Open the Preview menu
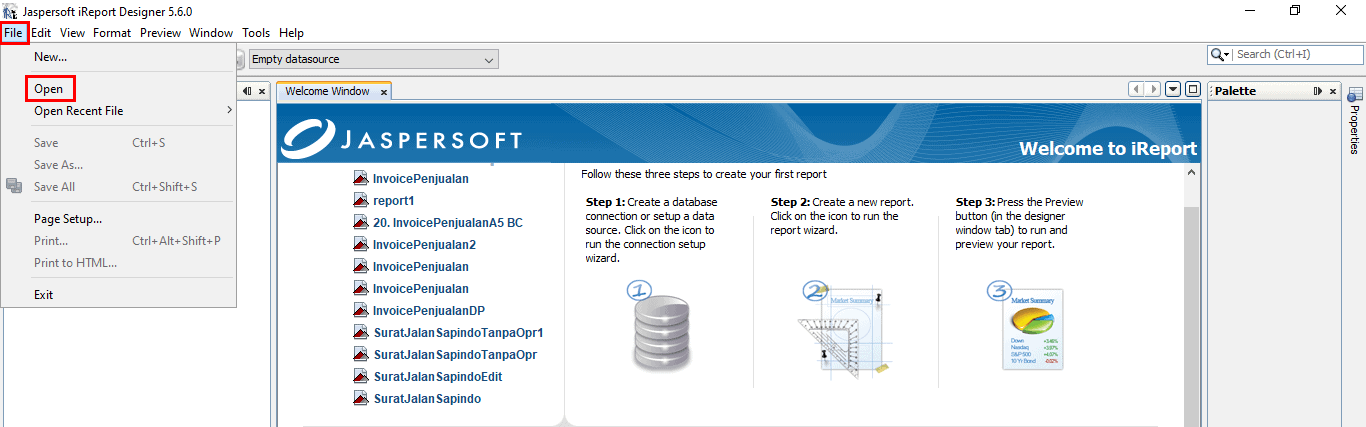This screenshot has height=427, width=1366. click(160, 33)
